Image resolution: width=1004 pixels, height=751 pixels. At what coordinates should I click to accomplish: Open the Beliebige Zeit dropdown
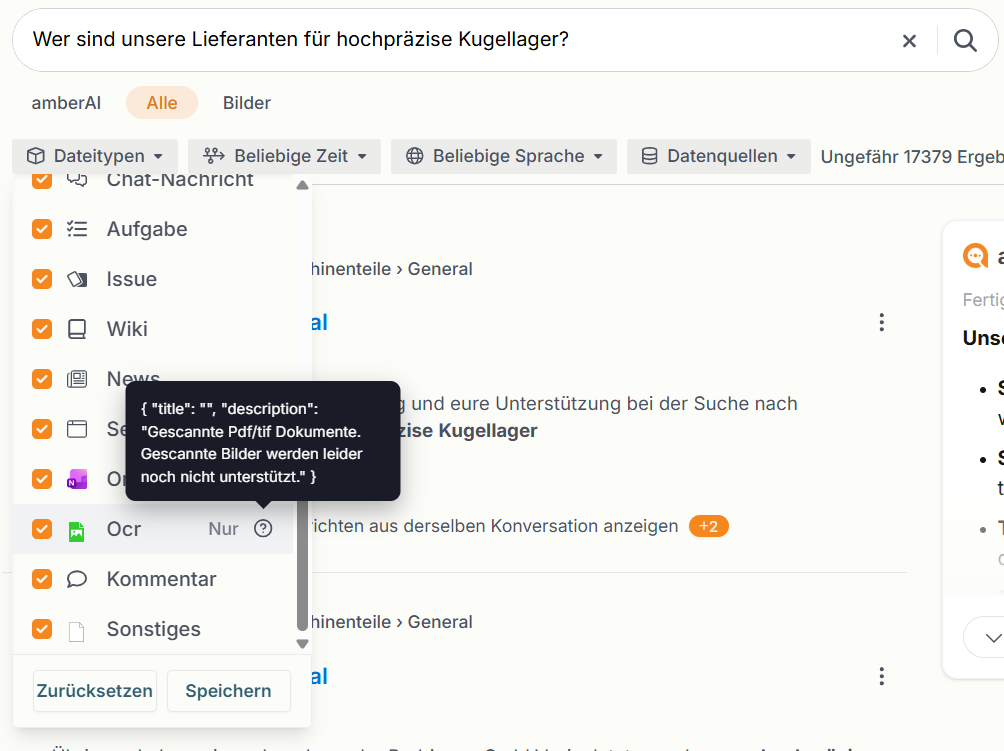coord(284,156)
